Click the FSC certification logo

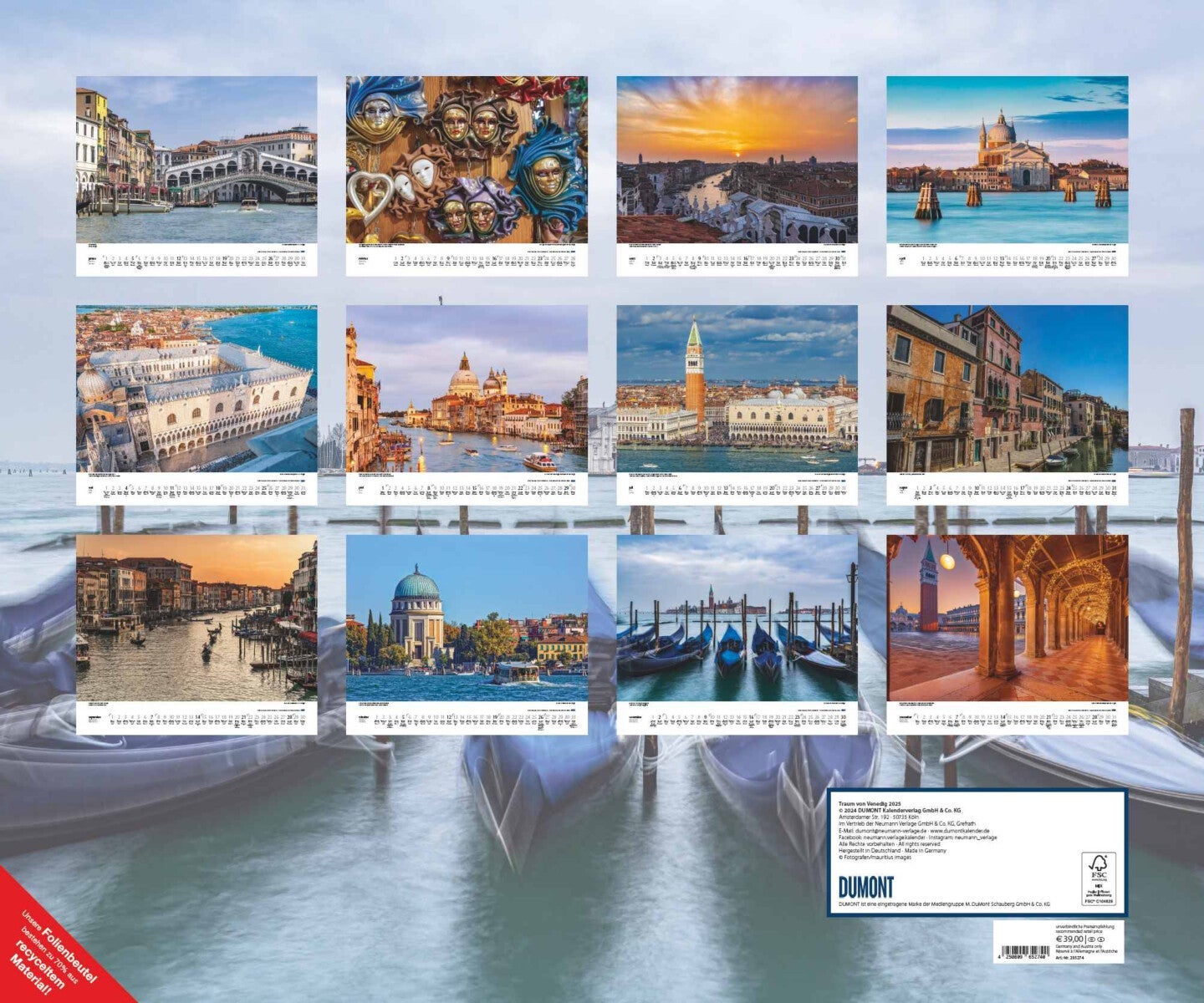click(x=1098, y=879)
